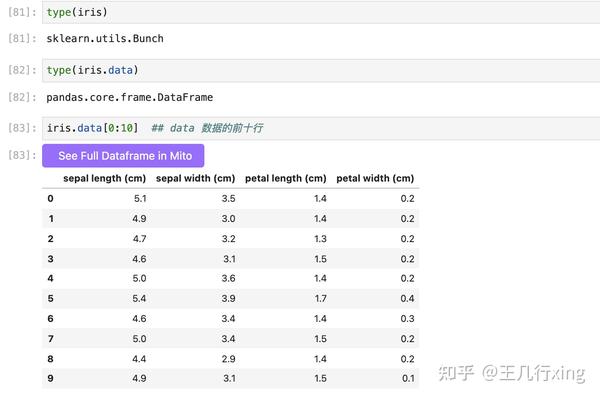This screenshot has height=400, width=600.
Task: Click the 0.4 petal width value
Action: pos(408,299)
